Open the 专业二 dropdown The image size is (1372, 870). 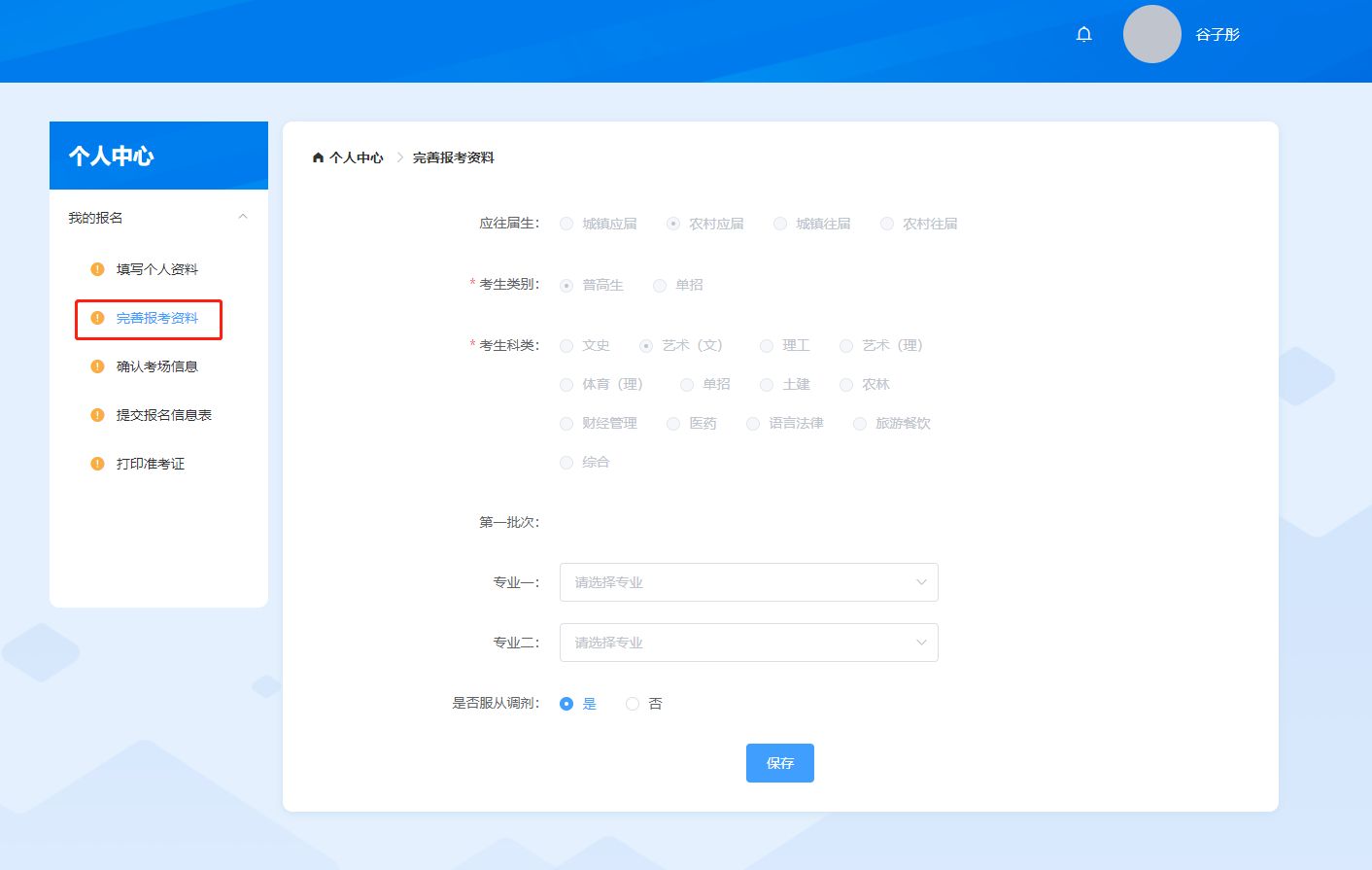pyautogui.click(x=748, y=643)
